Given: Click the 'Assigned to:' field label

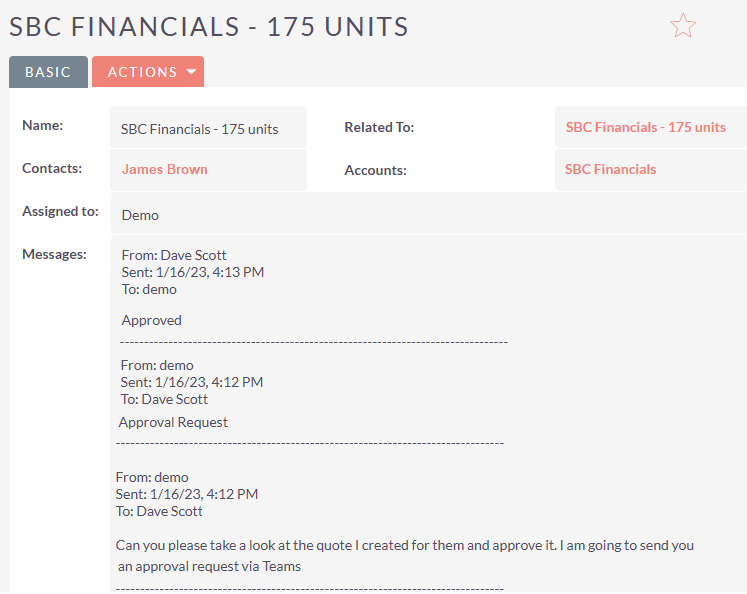Looking at the screenshot, I should [60, 211].
